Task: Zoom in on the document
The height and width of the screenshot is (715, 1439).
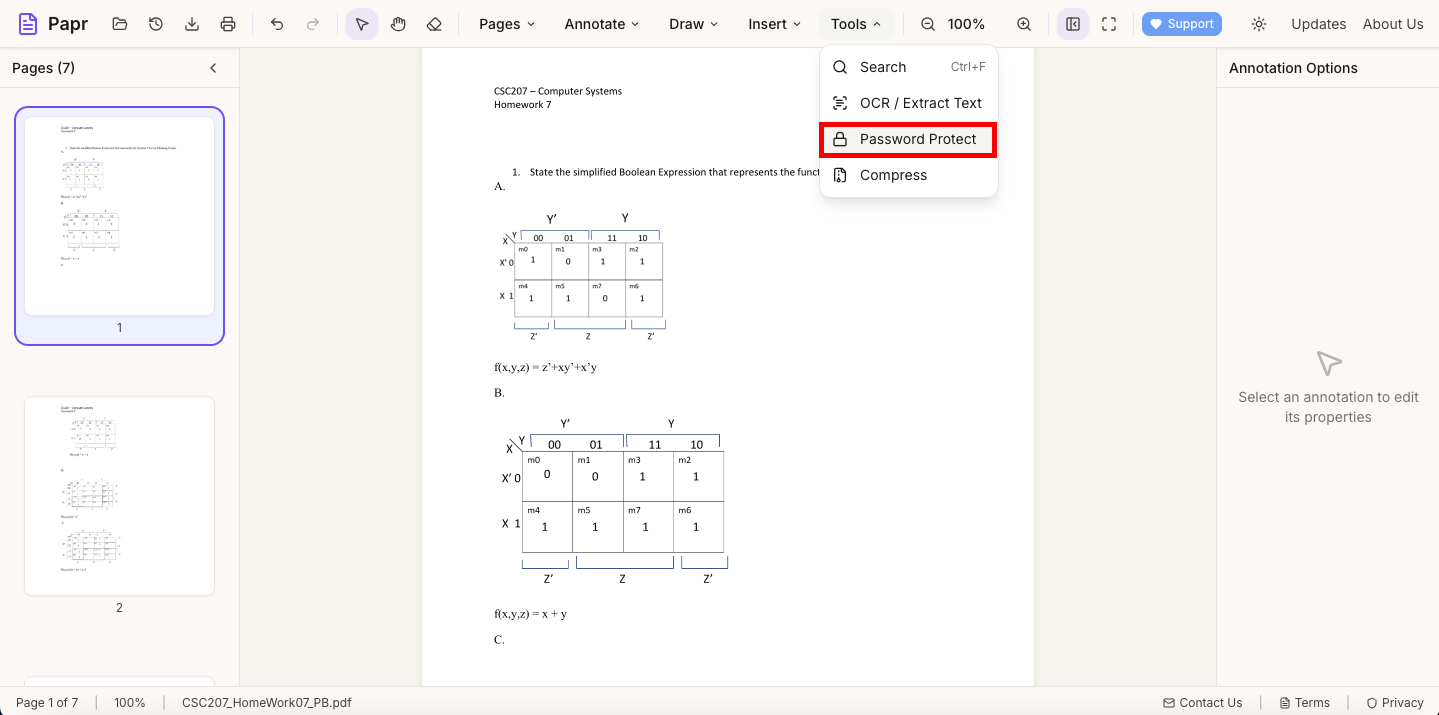Action: tap(1023, 23)
